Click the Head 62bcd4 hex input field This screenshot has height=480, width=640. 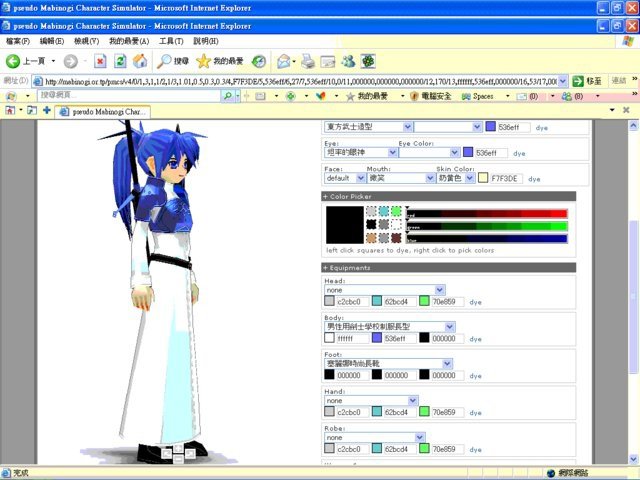click(400, 302)
